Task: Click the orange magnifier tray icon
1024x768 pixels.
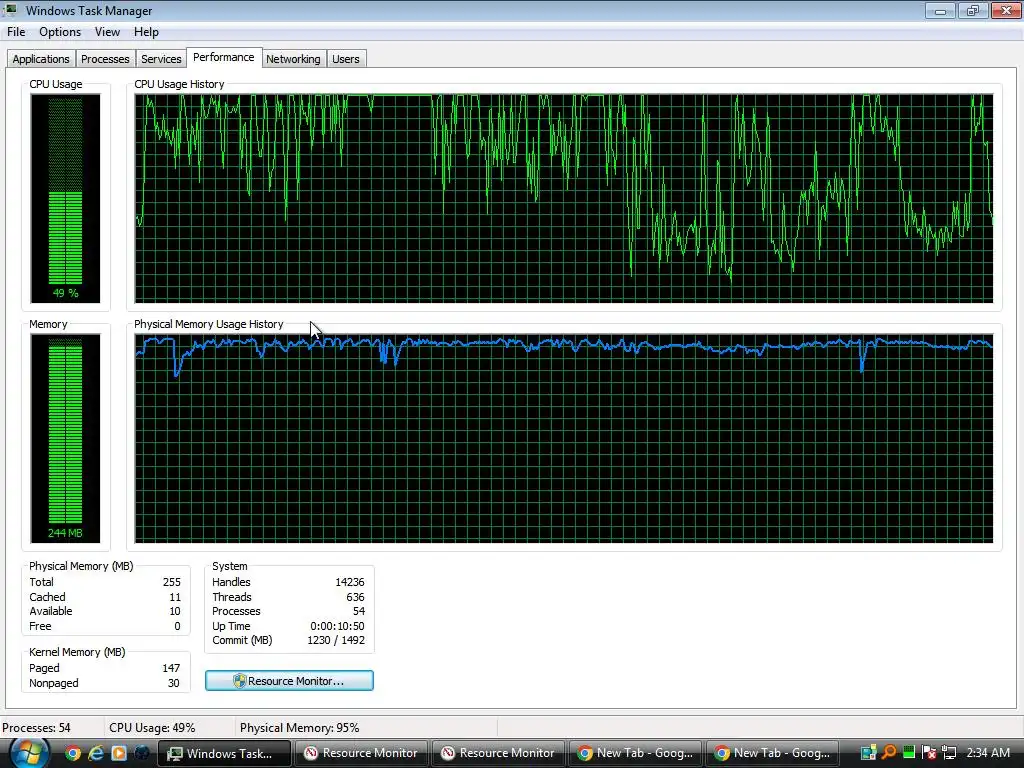Action: coord(889,754)
